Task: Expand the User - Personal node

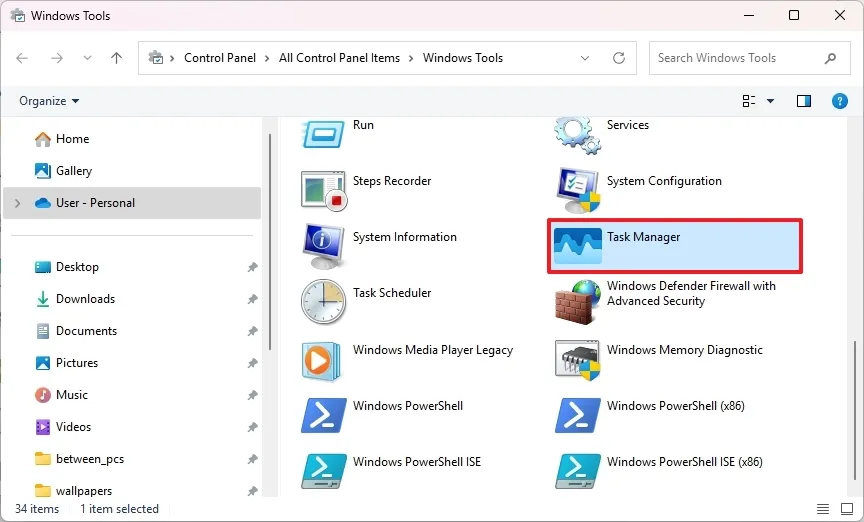Action: [x=18, y=203]
